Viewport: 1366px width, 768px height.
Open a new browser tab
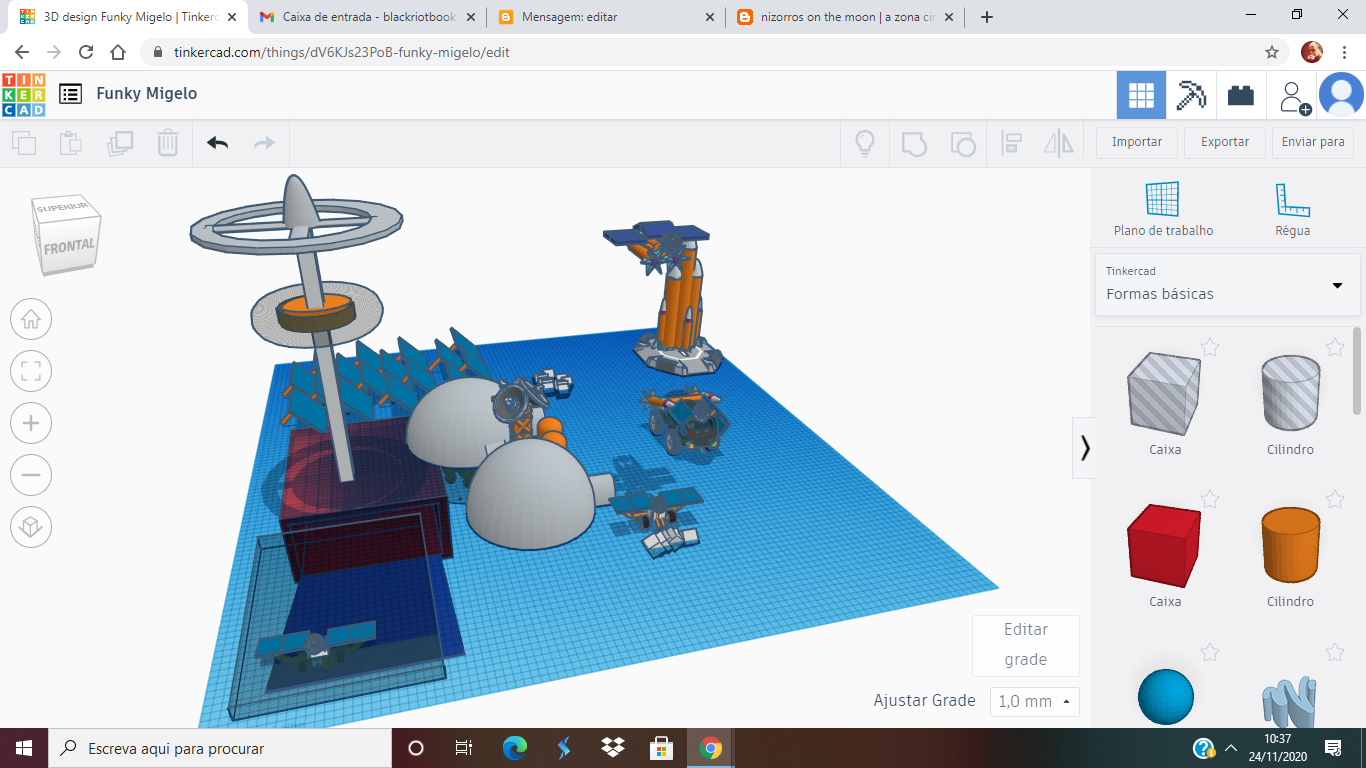coord(987,17)
